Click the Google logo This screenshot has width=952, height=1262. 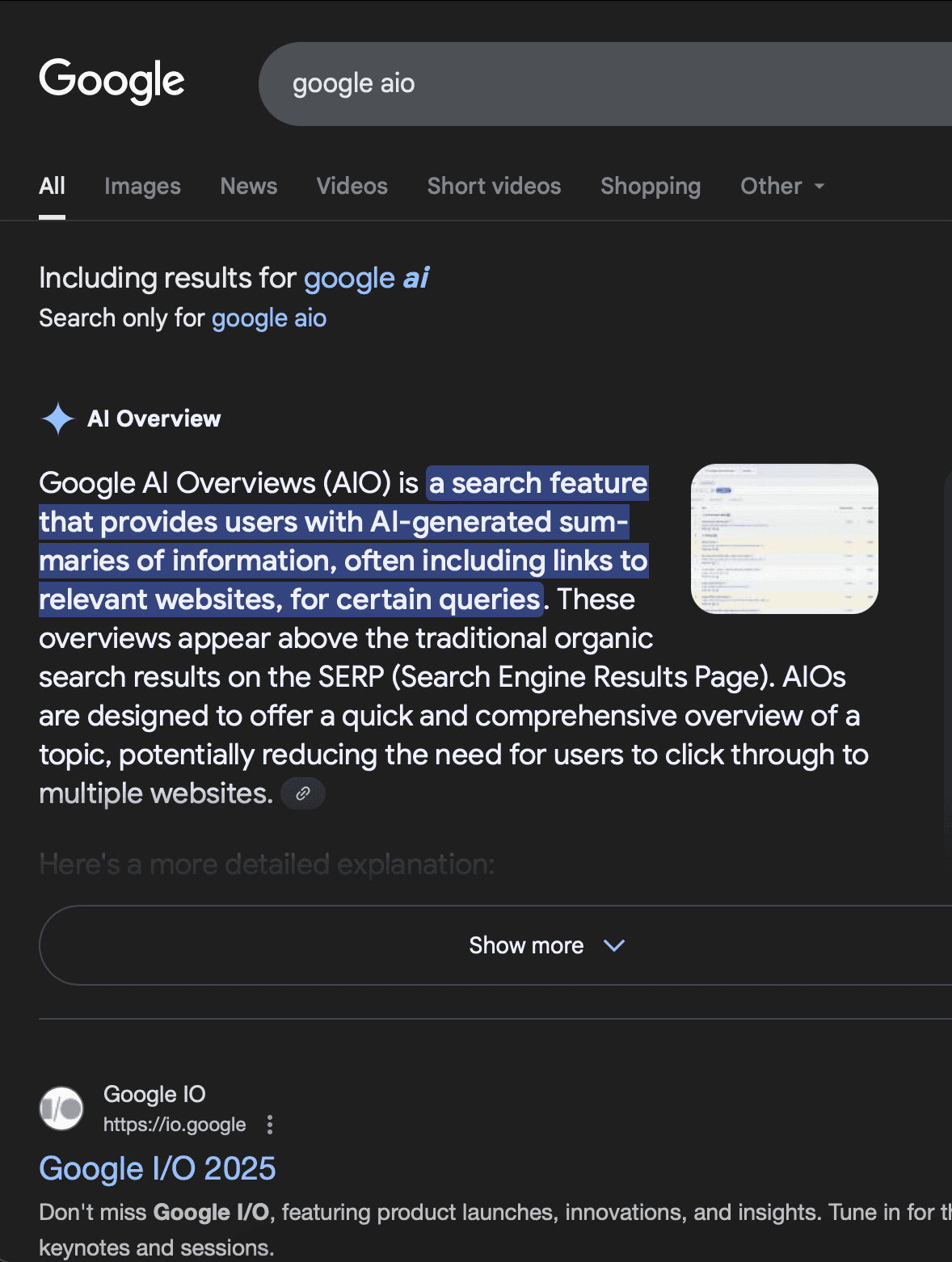click(112, 81)
